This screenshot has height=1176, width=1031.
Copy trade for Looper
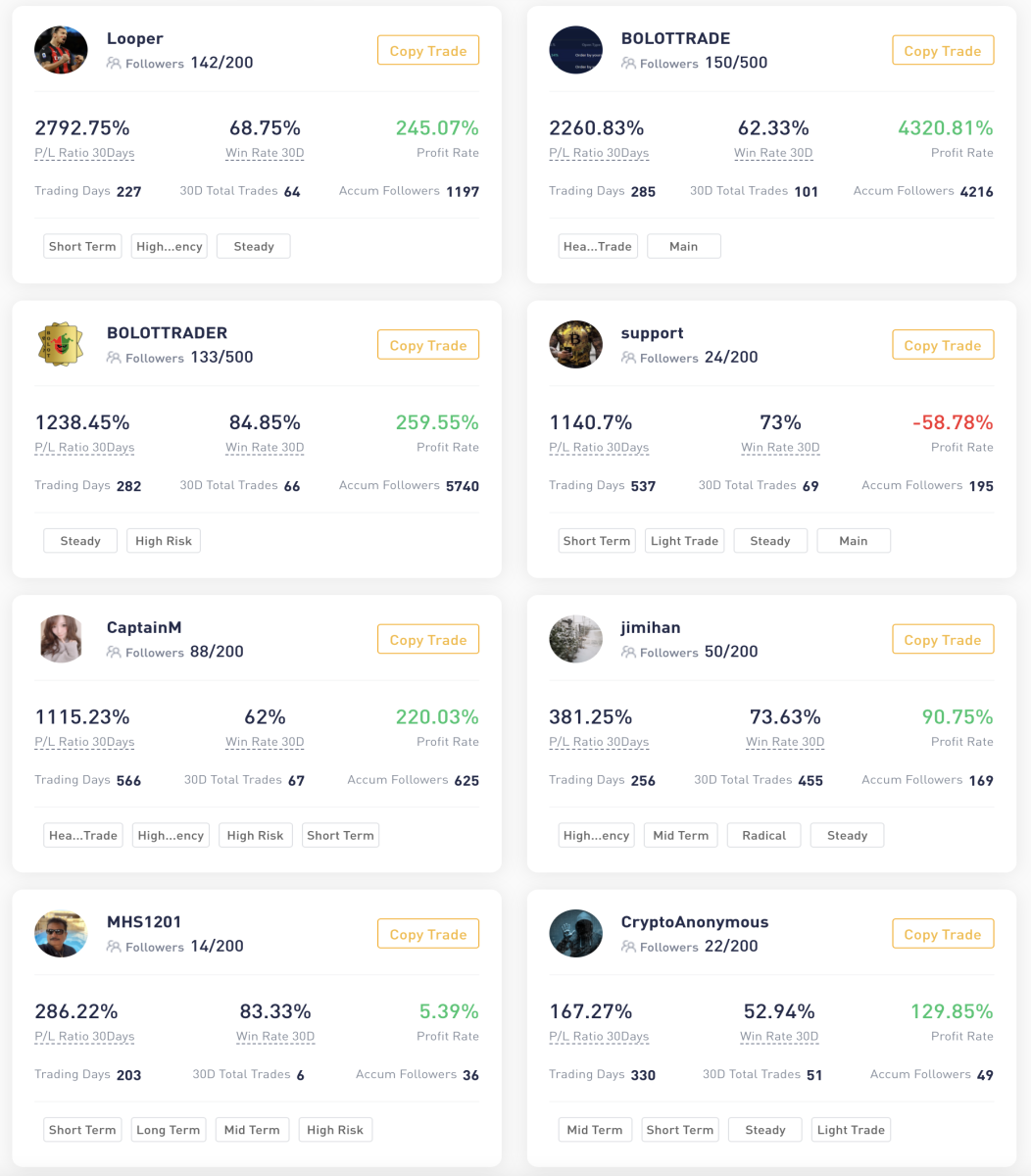(428, 51)
